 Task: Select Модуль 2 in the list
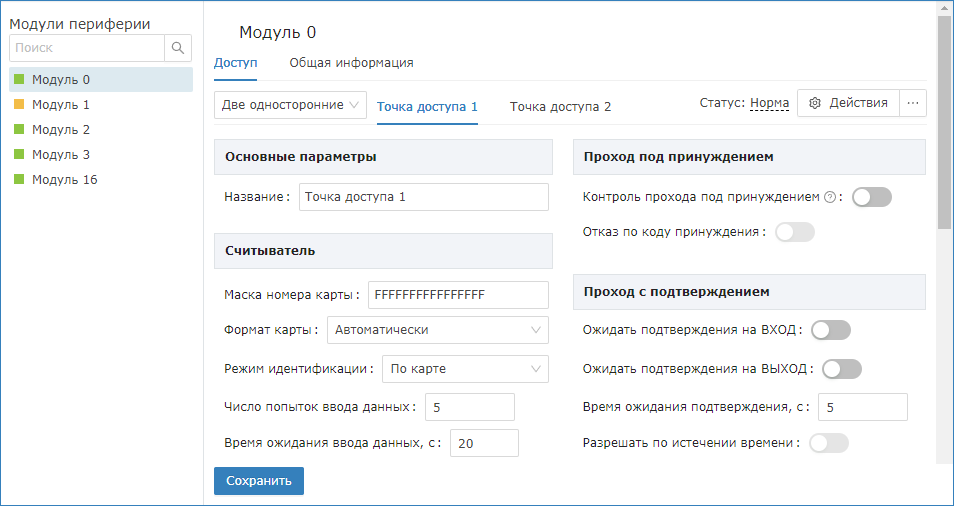click(x=101, y=129)
